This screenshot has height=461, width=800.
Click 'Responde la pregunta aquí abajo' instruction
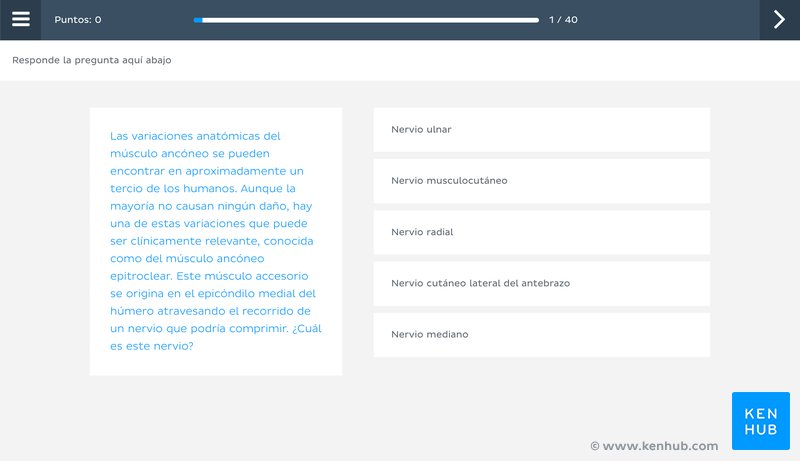coord(92,60)
